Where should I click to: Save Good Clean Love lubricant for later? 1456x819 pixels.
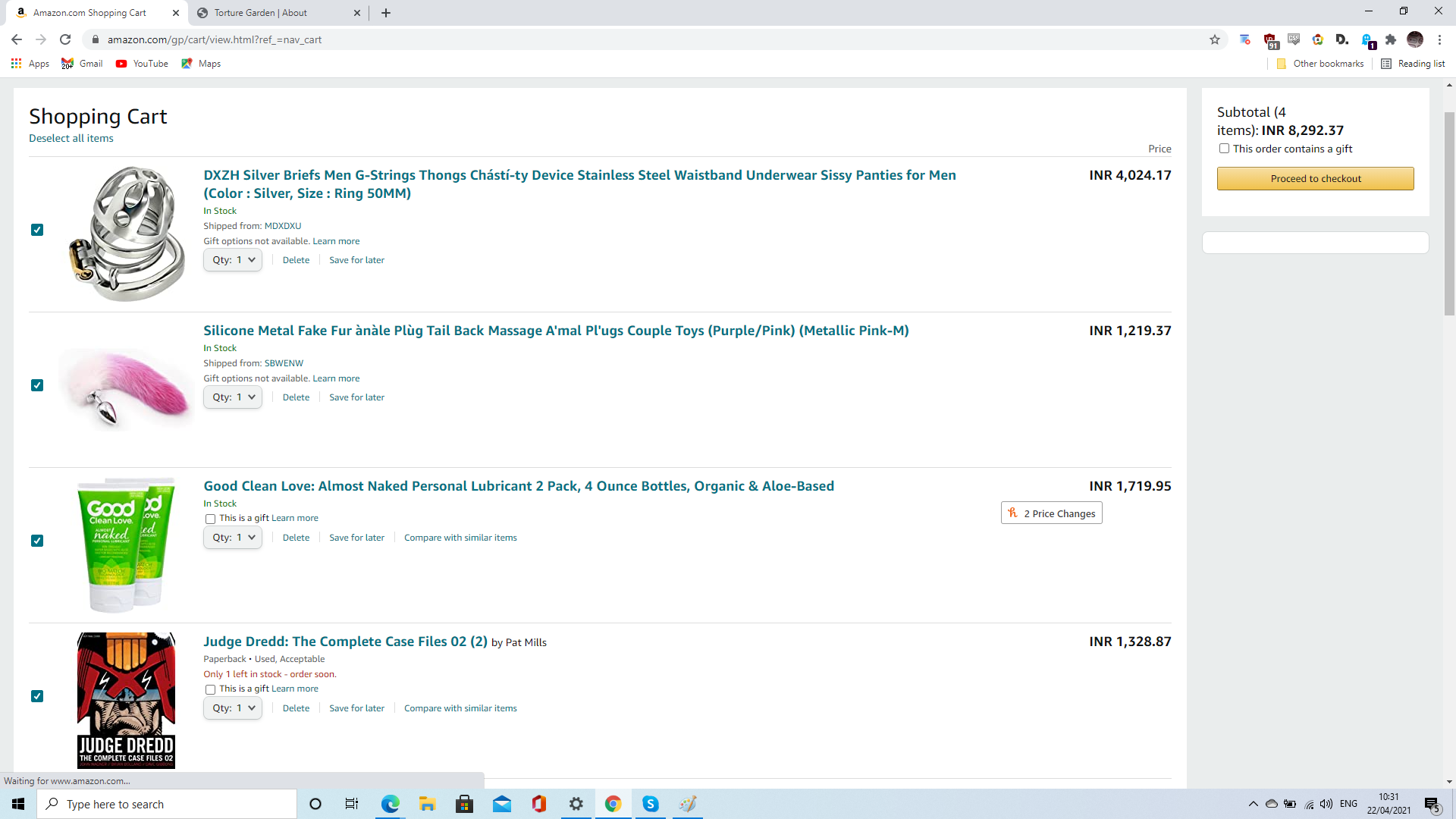[356, 538]
